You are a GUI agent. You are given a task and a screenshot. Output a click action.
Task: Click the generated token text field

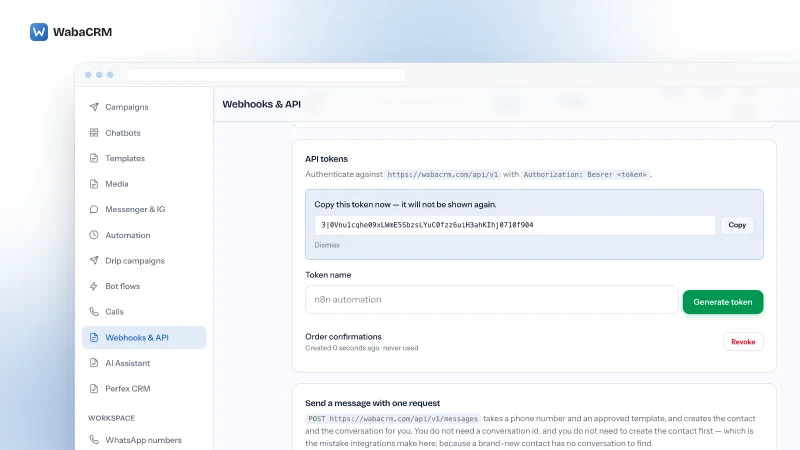click(515, 225)
